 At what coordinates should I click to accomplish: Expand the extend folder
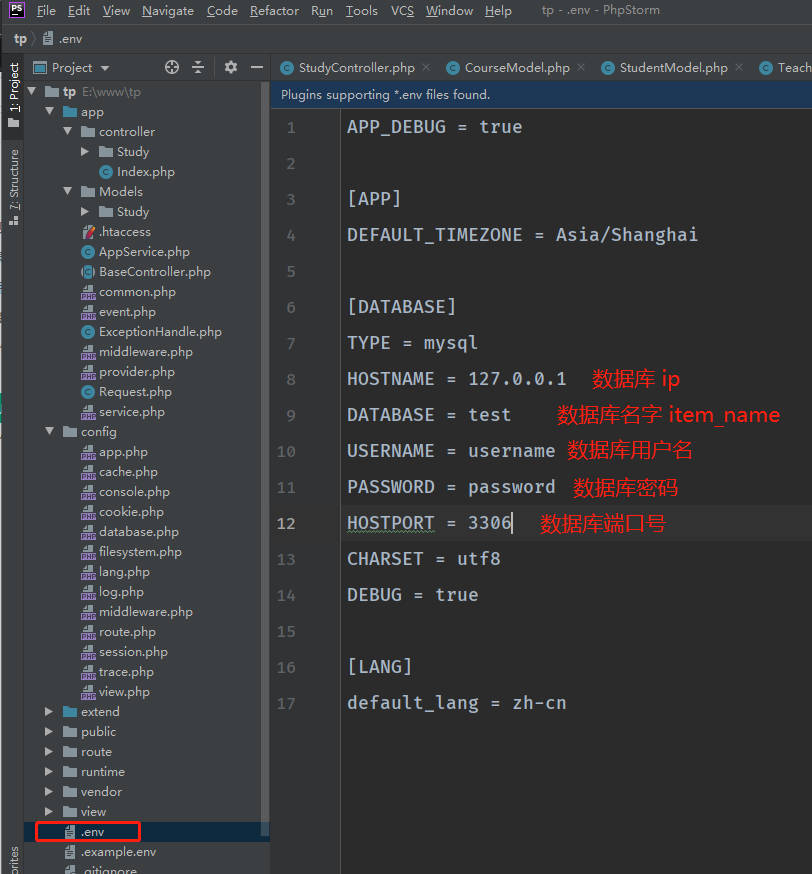49,712
